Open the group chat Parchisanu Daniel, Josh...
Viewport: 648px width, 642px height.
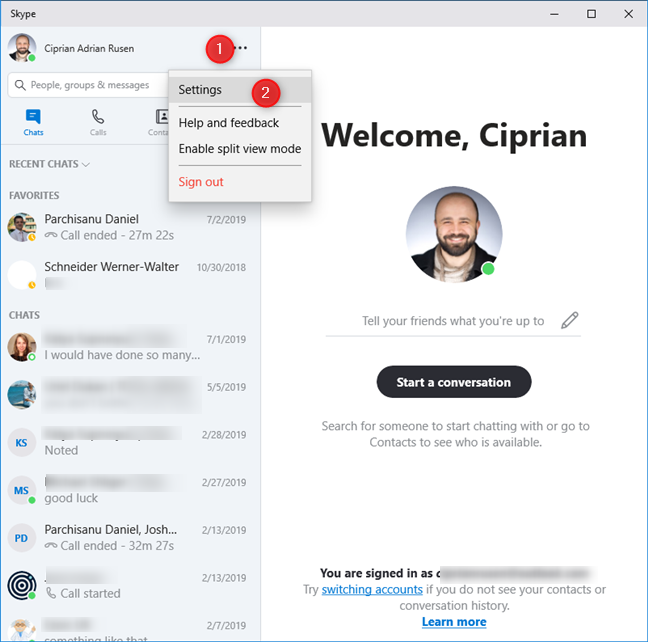tap(130, 537)
